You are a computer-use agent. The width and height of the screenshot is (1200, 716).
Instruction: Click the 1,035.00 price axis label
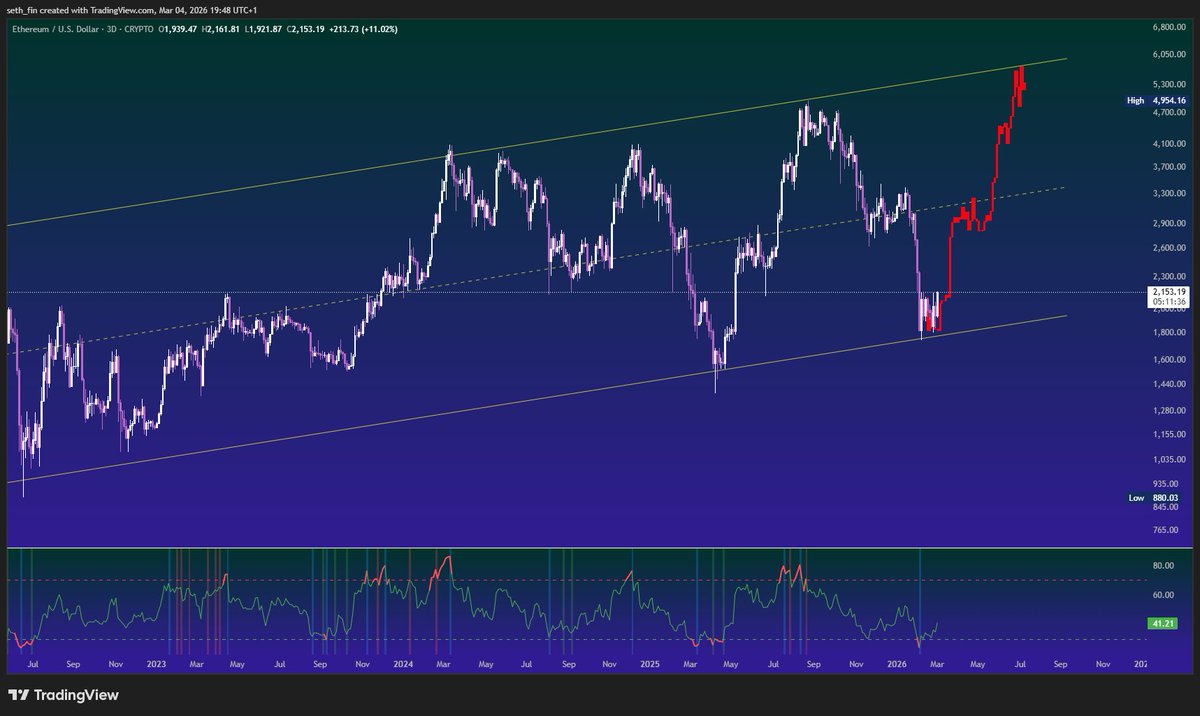coord(1168,459)
